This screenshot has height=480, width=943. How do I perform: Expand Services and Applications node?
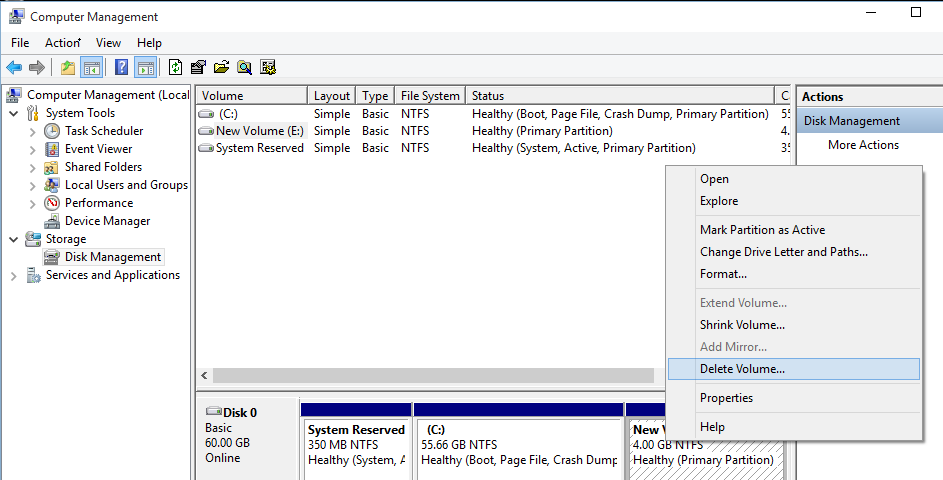click(14, 275)
